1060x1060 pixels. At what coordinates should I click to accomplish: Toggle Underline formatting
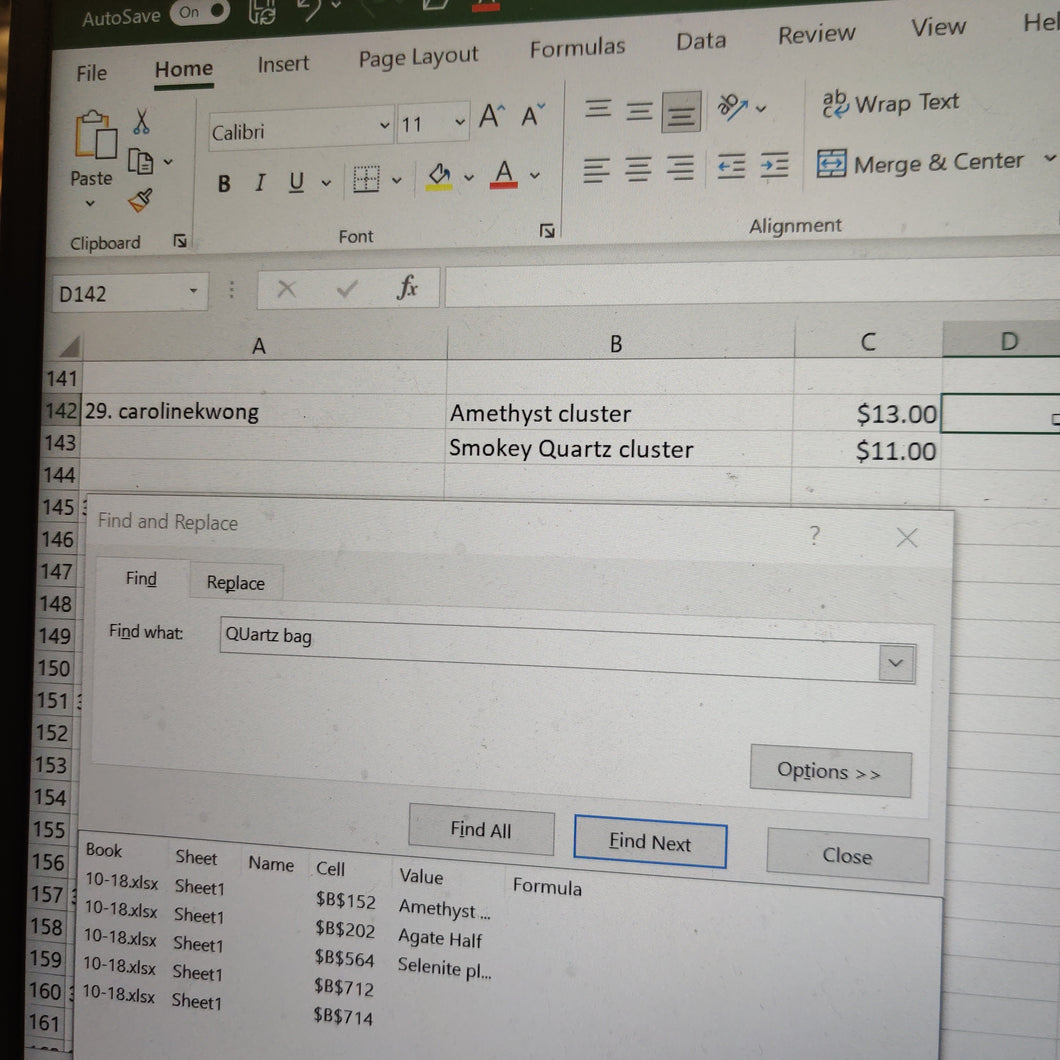coord(296,181)
